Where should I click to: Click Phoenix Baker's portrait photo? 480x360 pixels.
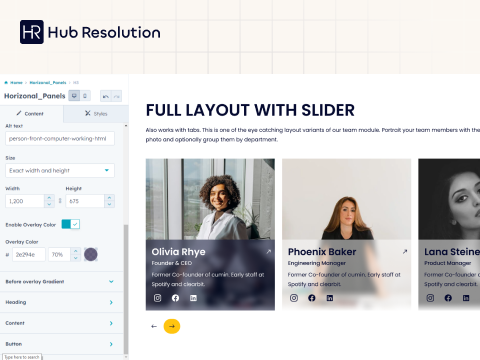coord(347,199)
